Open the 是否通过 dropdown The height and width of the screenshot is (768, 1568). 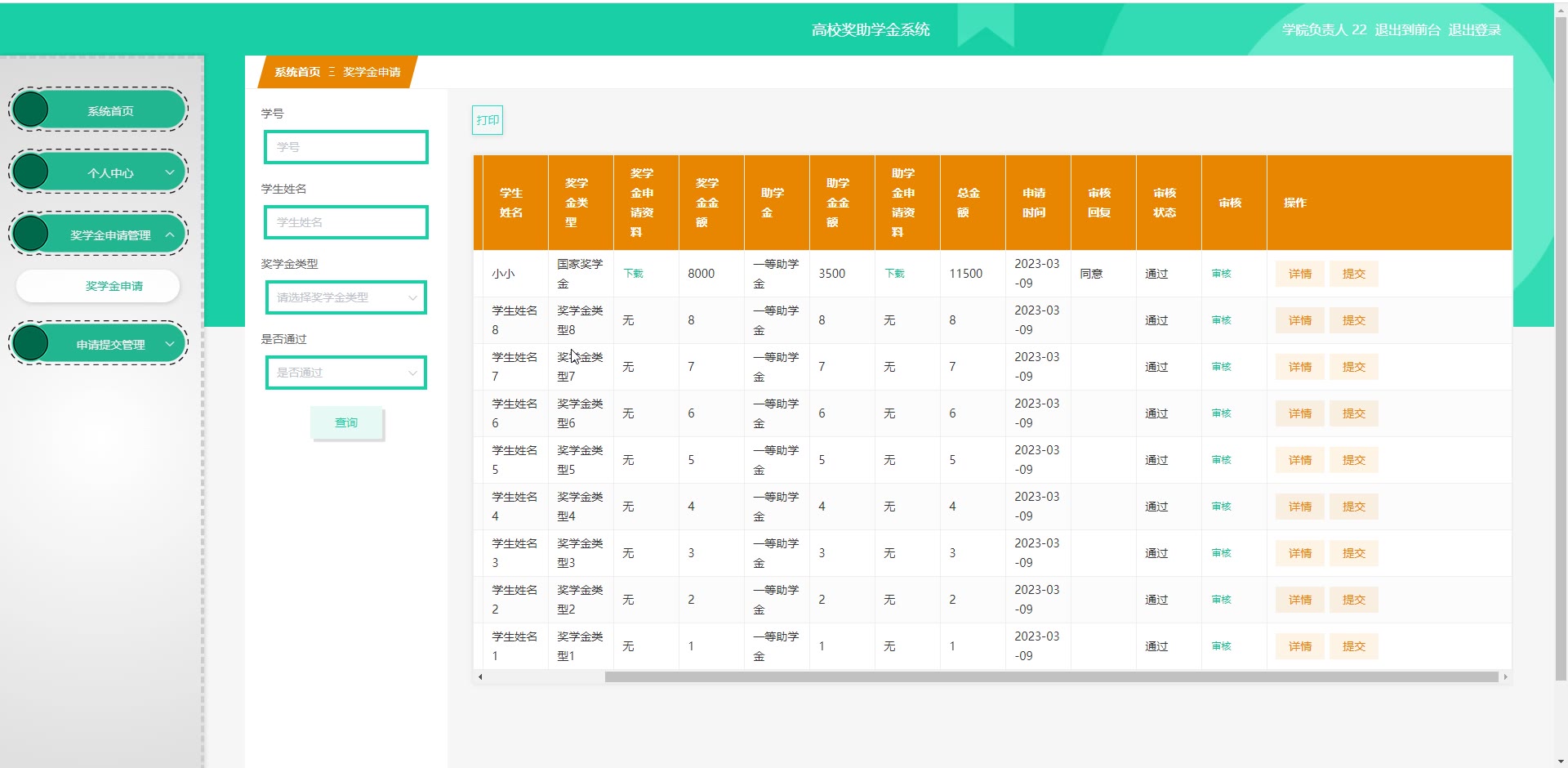pos(346,373)
